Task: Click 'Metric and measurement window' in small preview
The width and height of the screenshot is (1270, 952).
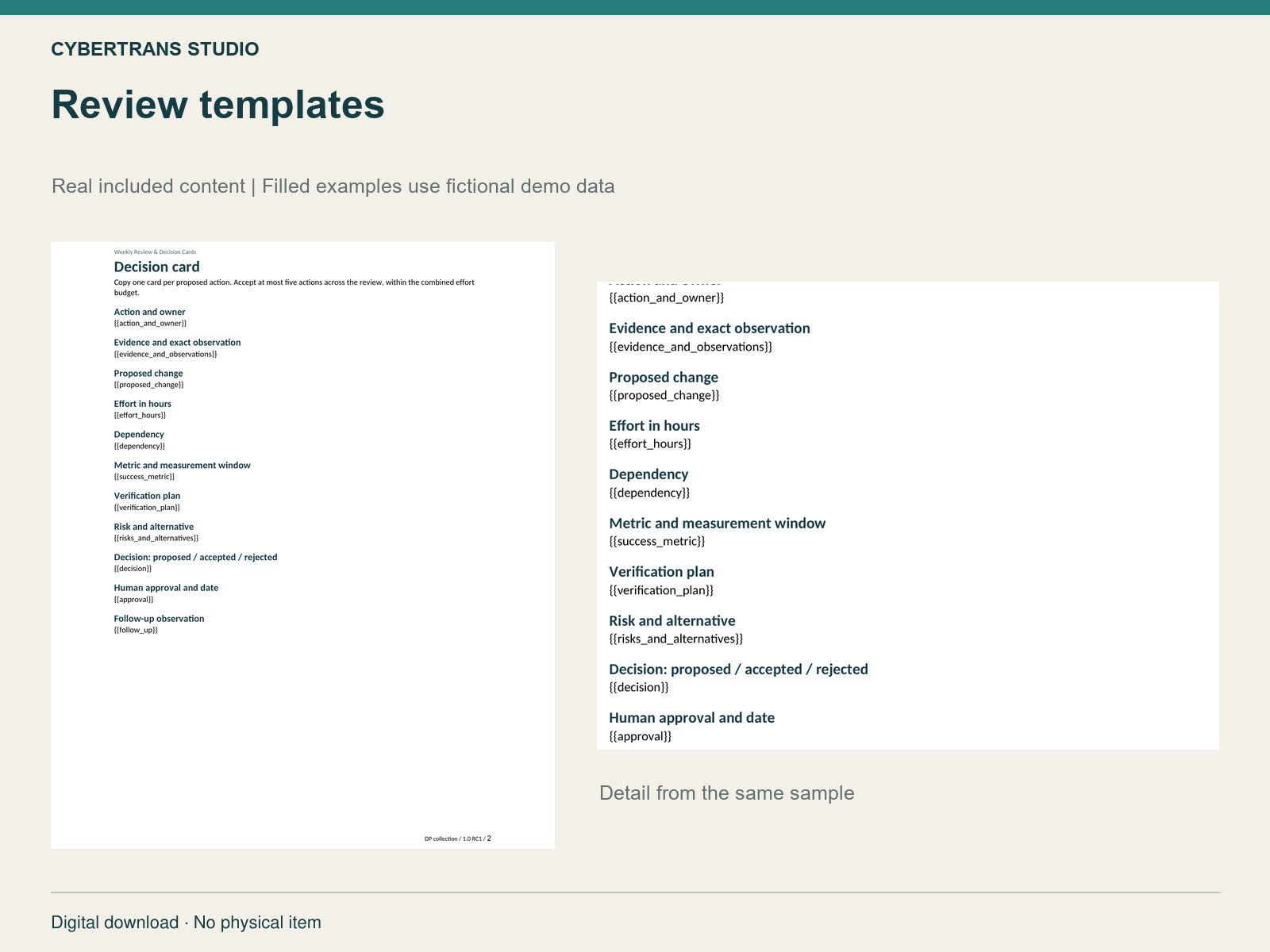Action: (x=182, y=466)
